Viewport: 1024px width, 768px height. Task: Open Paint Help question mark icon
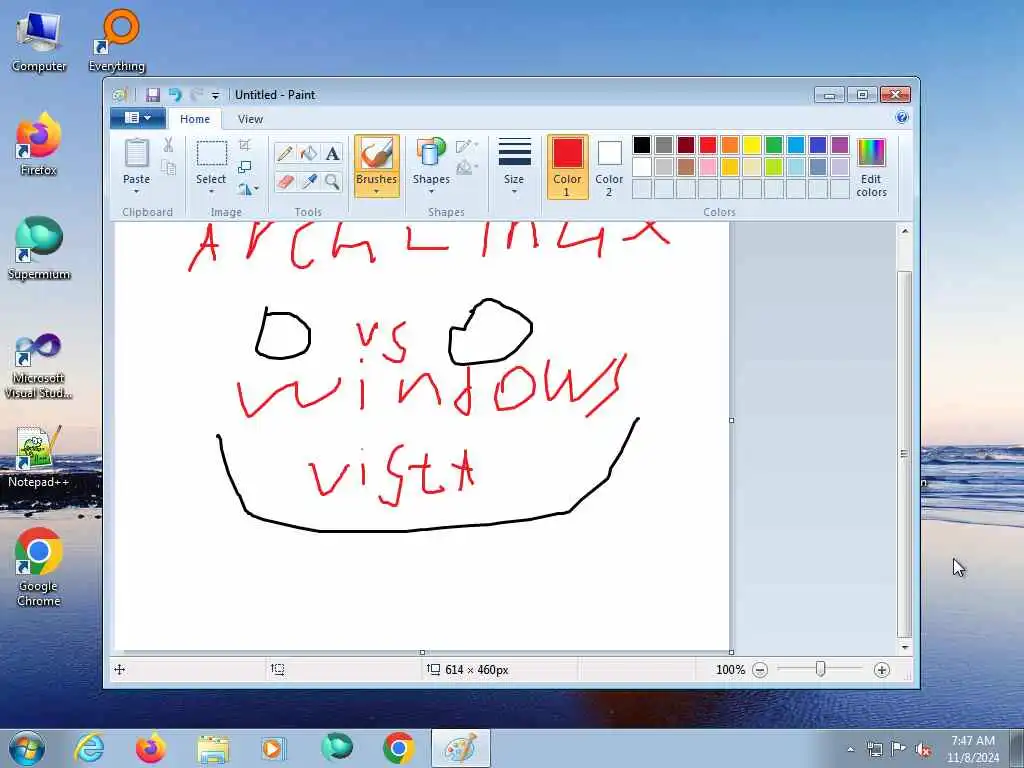coord(902,118)
